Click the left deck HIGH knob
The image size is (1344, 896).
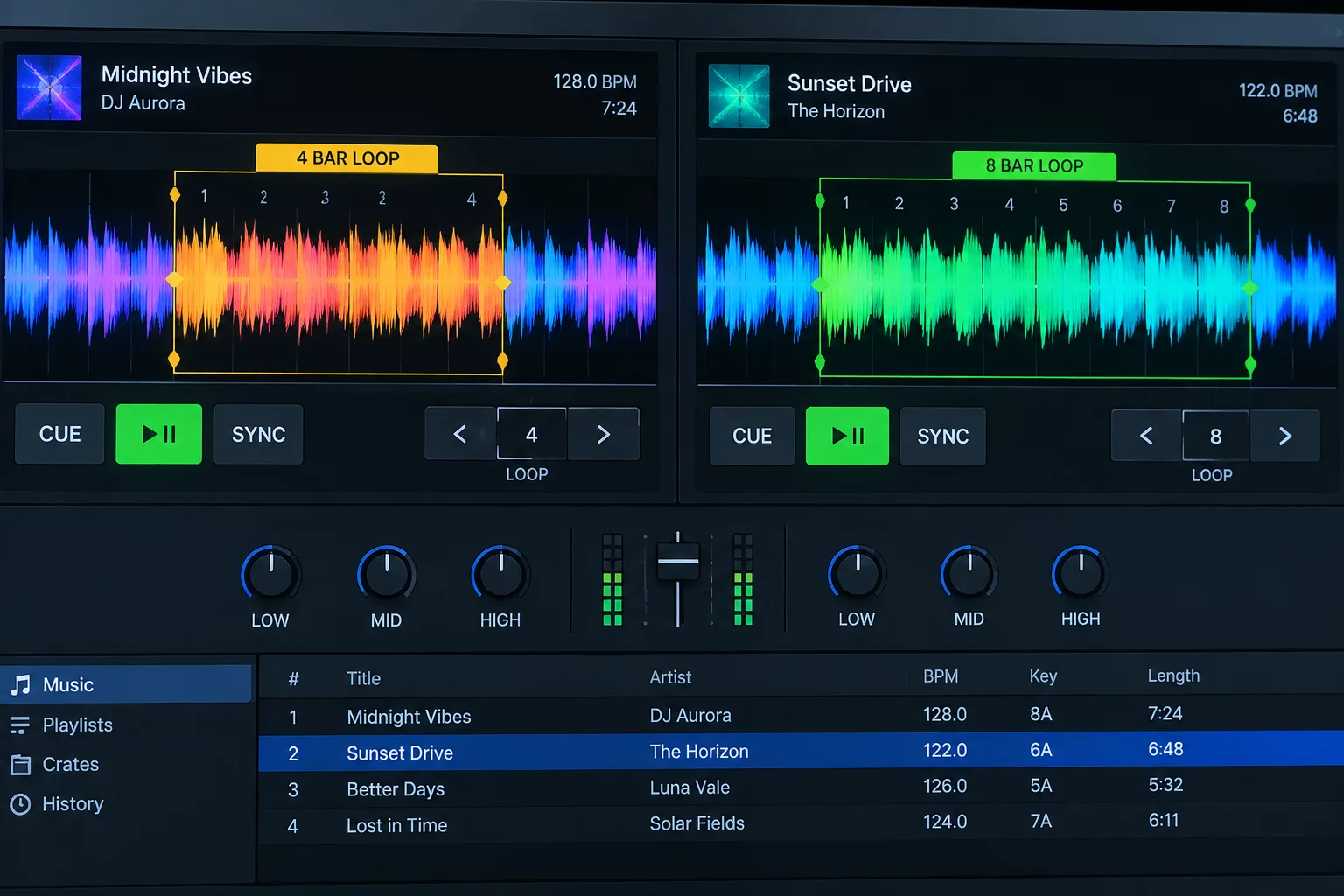tap(500, 575)
